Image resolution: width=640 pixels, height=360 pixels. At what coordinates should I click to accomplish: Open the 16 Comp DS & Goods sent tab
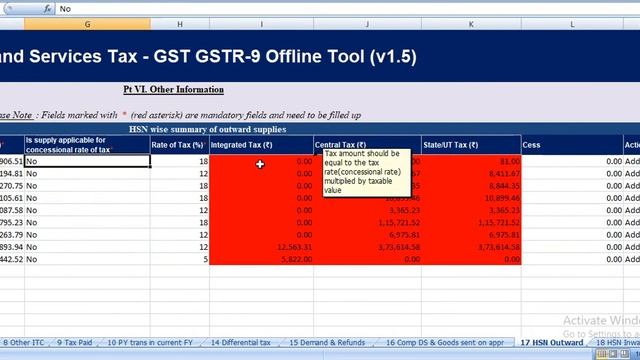pos(445,342)
